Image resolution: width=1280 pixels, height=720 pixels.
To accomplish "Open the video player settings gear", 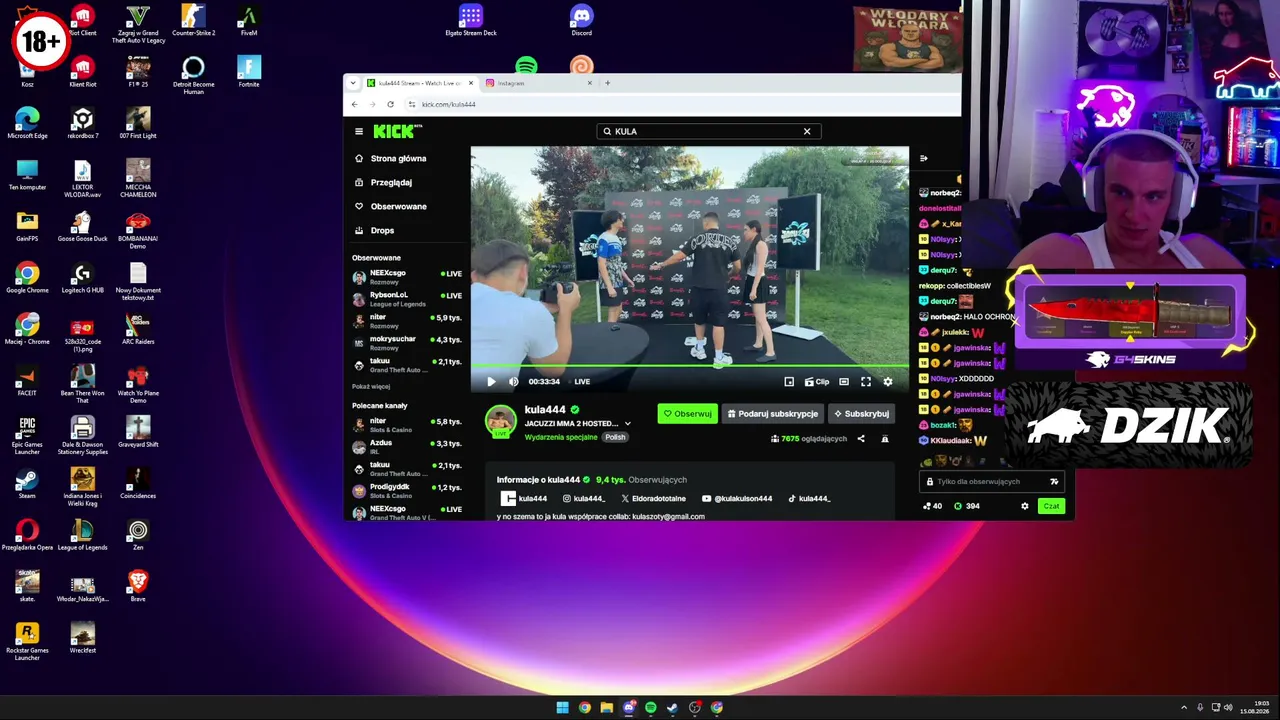I will (887, 381).
